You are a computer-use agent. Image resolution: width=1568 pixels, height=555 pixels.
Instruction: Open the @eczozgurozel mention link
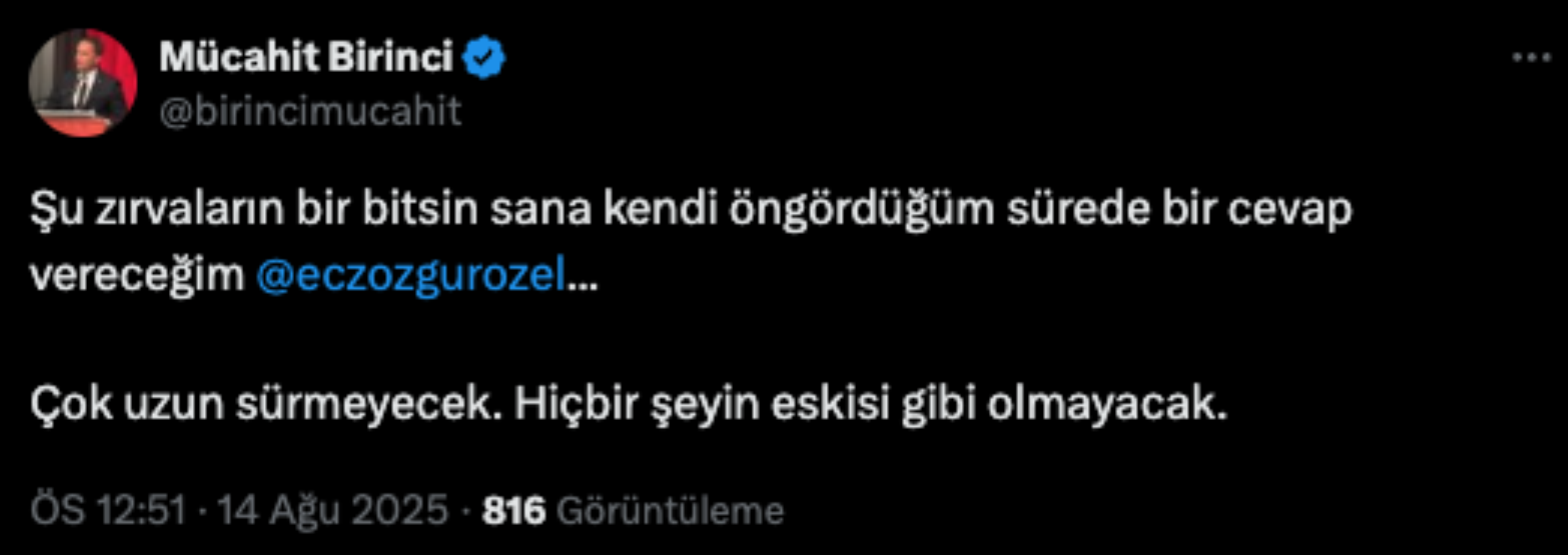[x=411, y=276]
